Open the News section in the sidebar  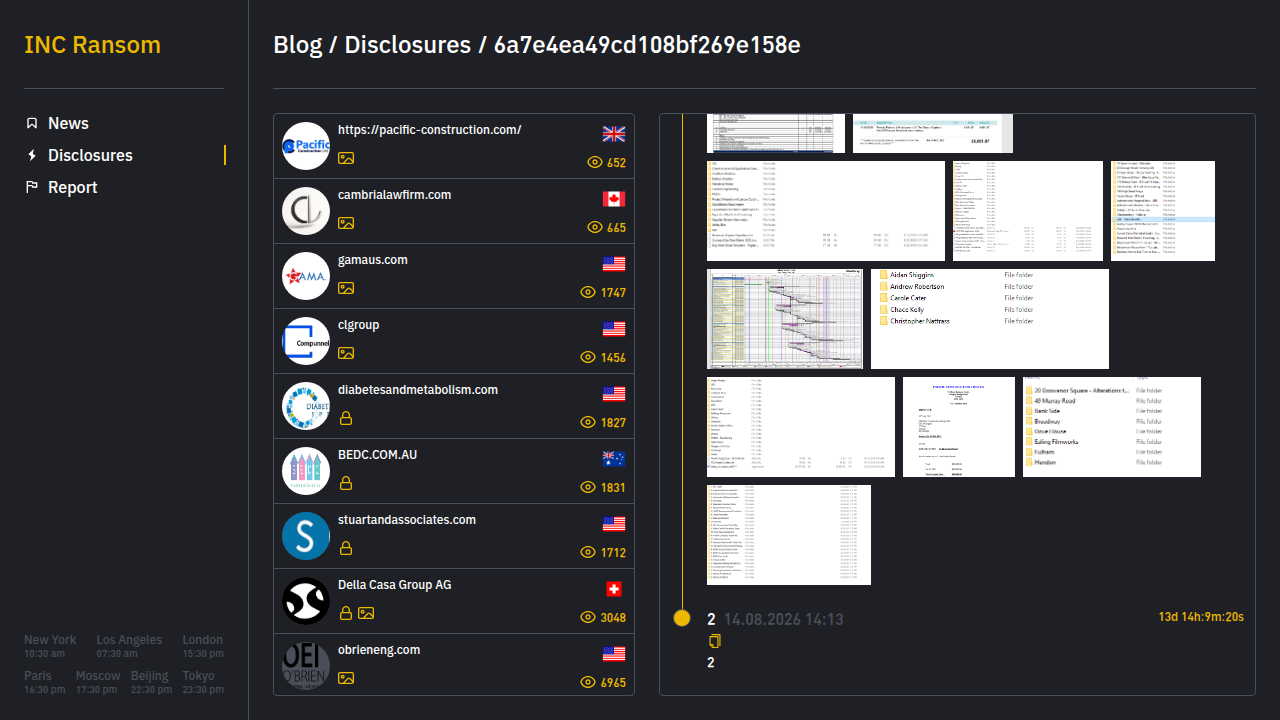tap(68, 123)
